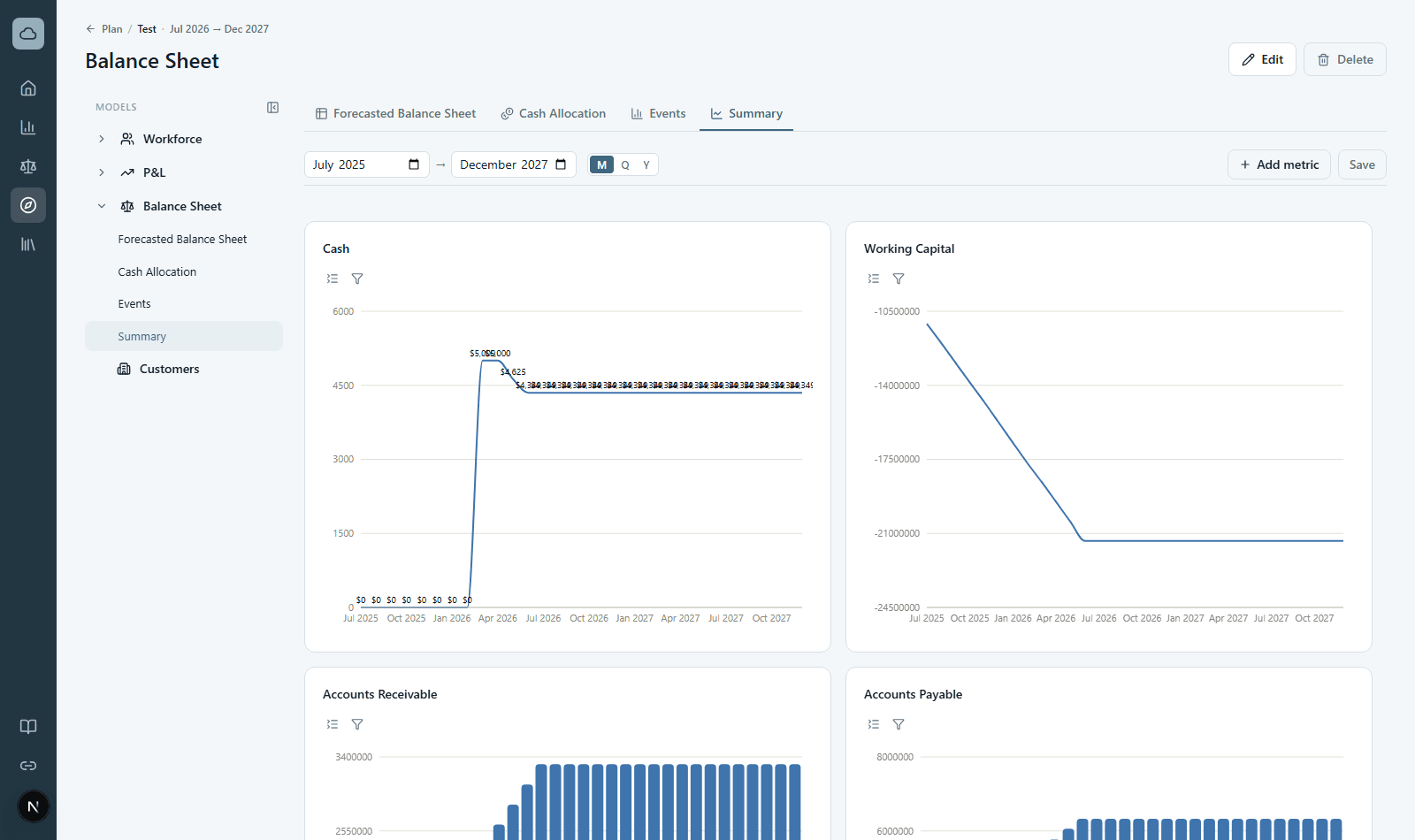This screenshot has height=840, width=1415.
Task: Open the link integrations icon
Action: tap(28, 766)
